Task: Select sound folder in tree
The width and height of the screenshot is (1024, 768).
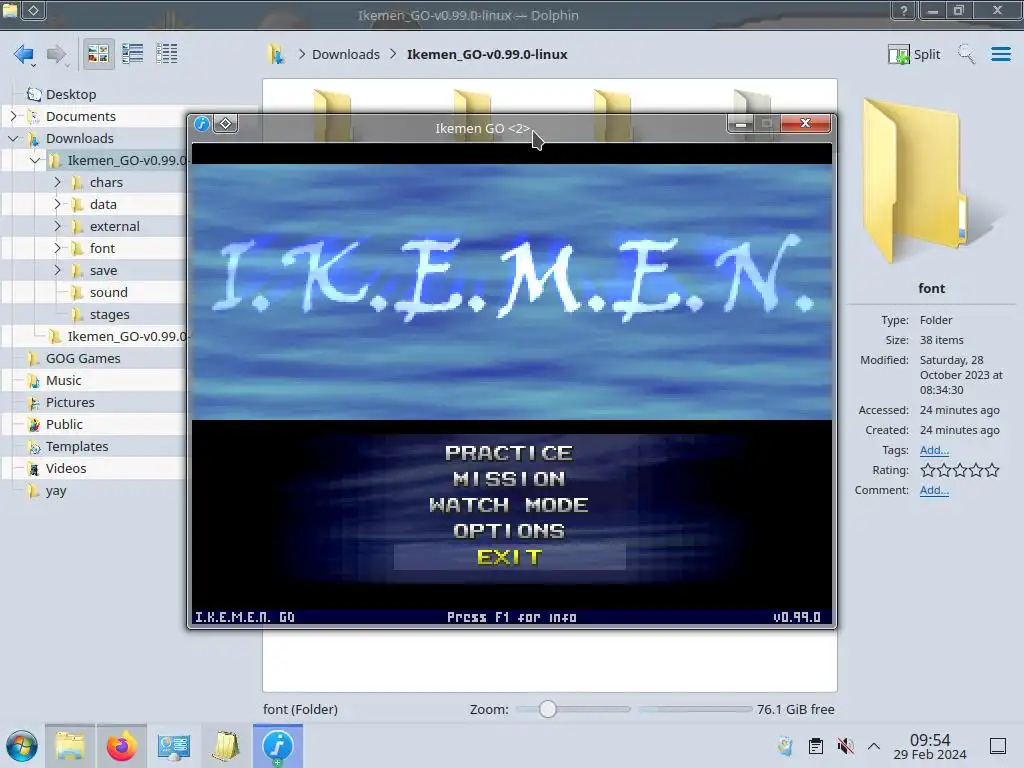Action: click(108, 293)
